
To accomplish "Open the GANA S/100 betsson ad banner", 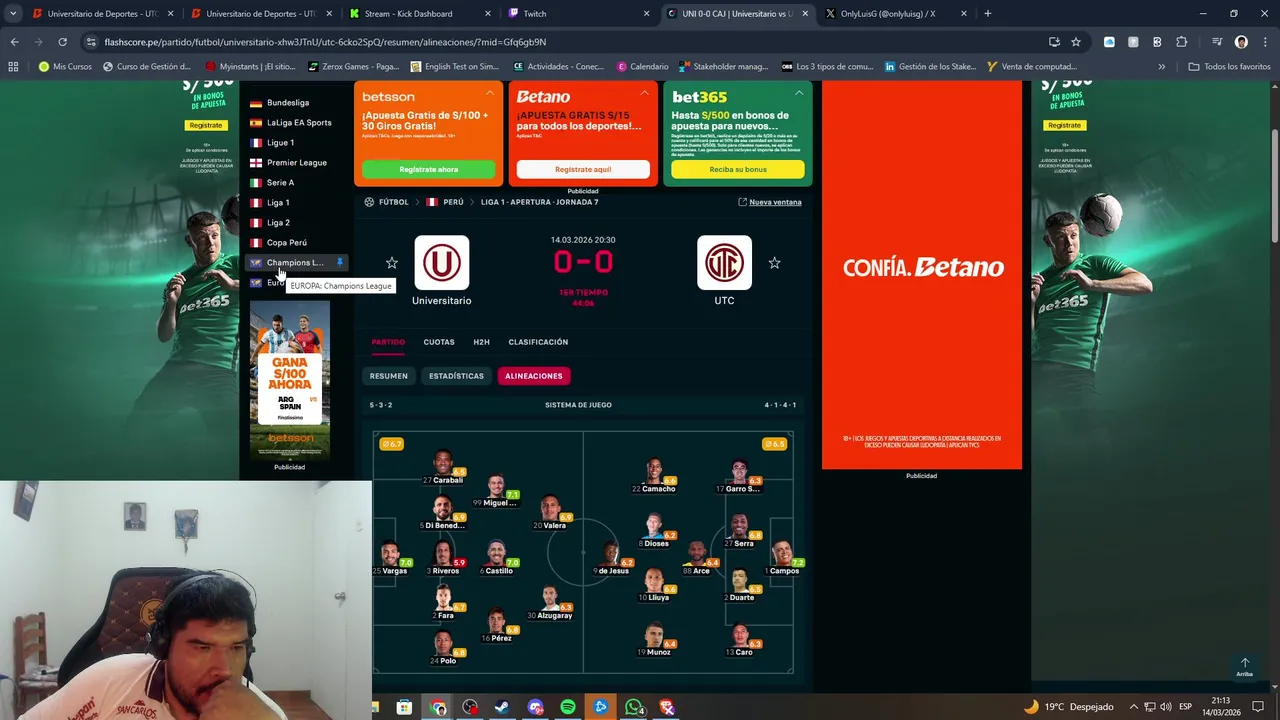I will (290, 379).
